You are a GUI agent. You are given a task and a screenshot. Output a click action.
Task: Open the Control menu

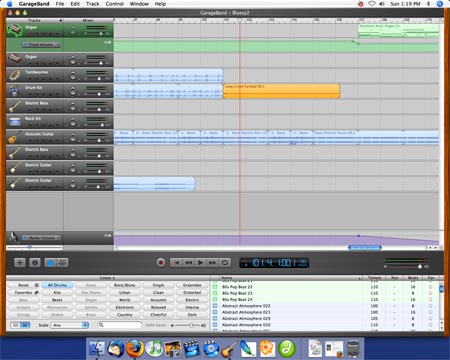115,4
